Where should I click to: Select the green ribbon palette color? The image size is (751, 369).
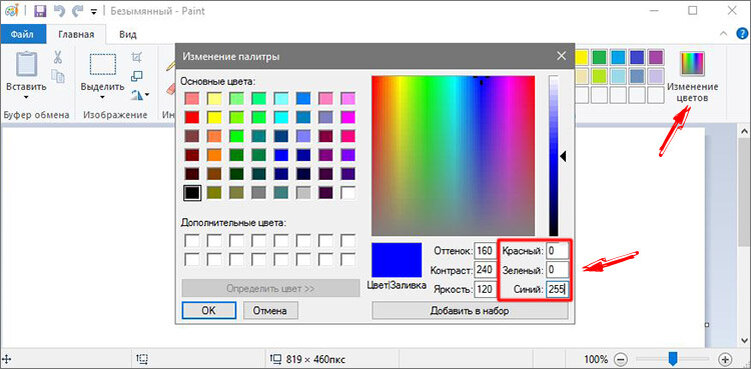tap(599, 57)
